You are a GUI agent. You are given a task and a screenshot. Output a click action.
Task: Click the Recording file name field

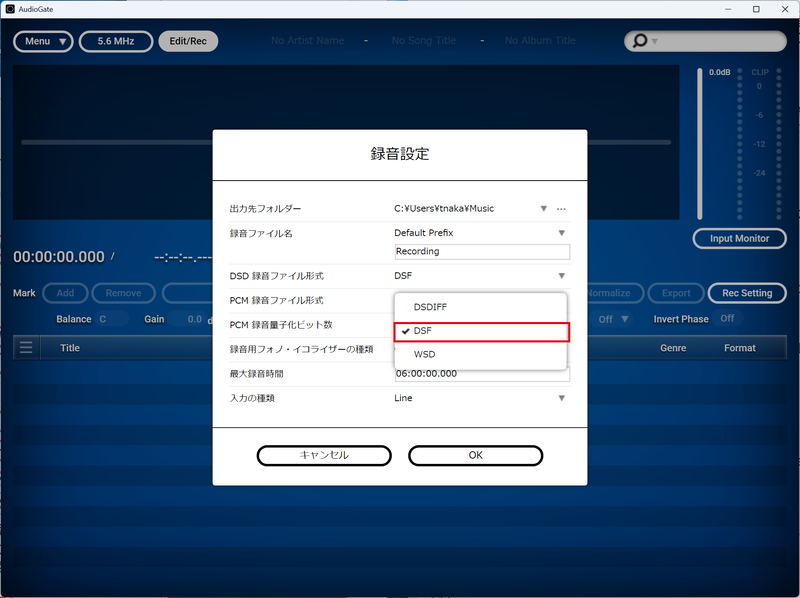[x=482, y=251]
